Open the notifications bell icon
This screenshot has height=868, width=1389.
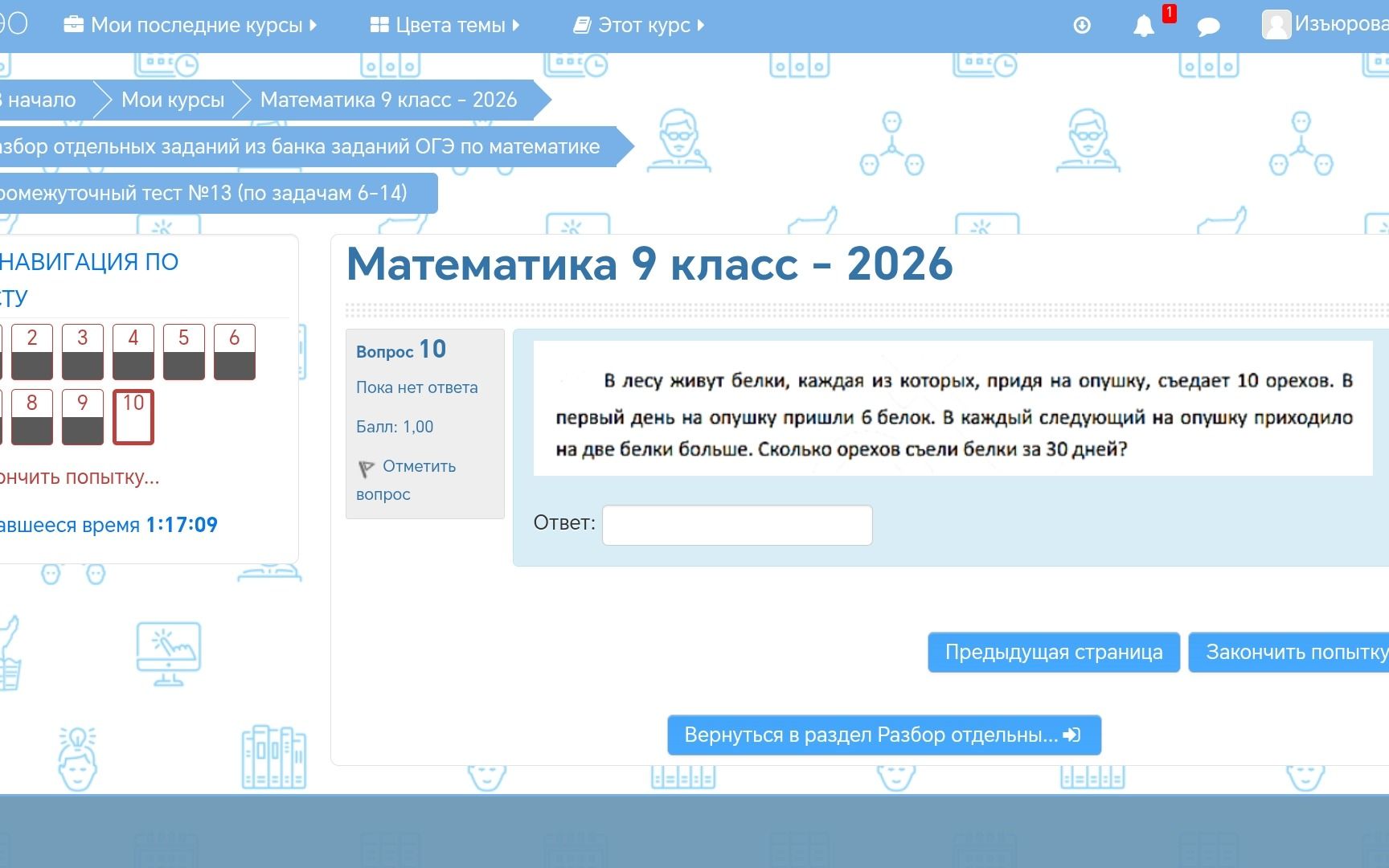1143,26
